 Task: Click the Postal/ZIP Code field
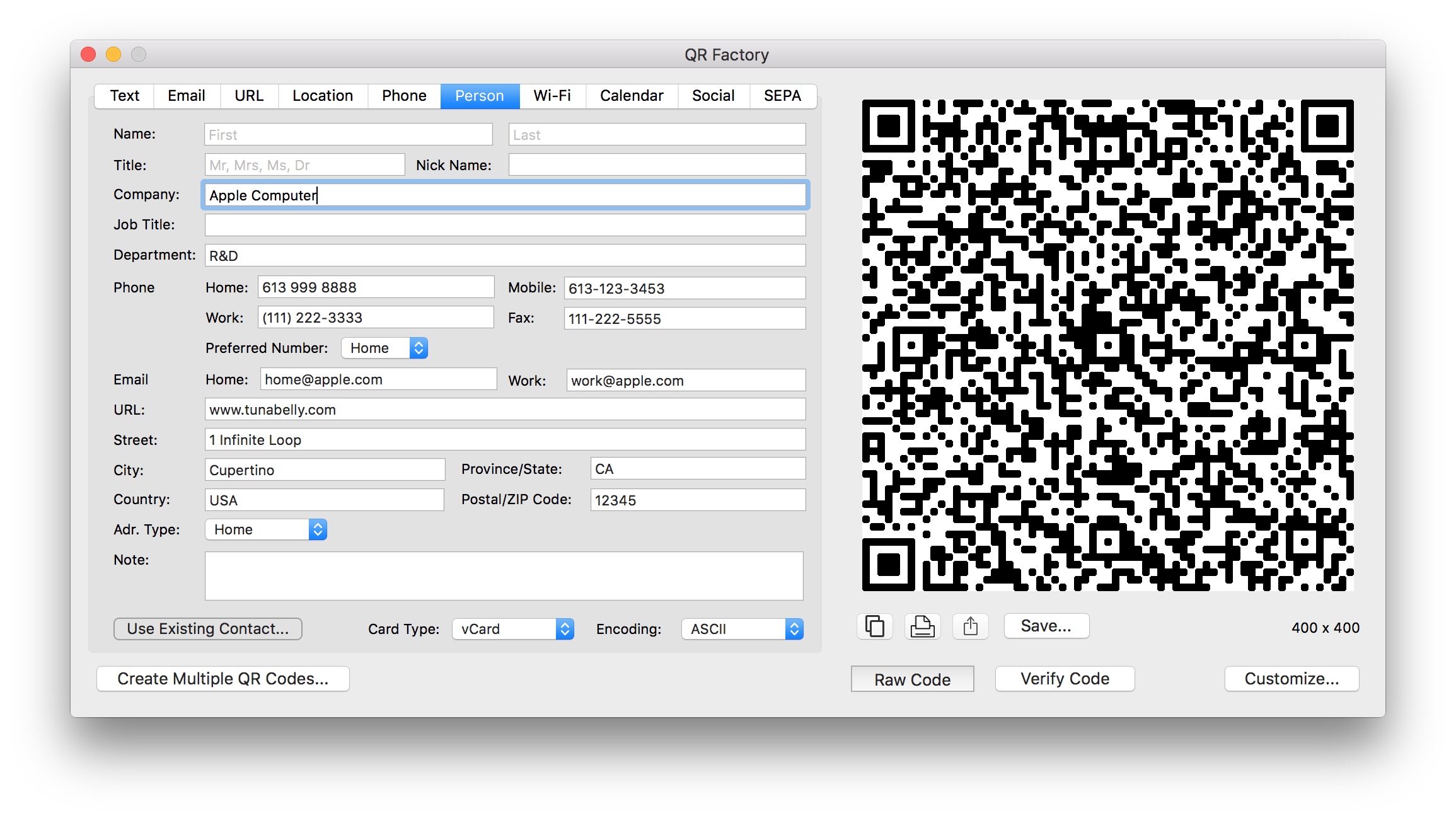[x=698, y=500]
